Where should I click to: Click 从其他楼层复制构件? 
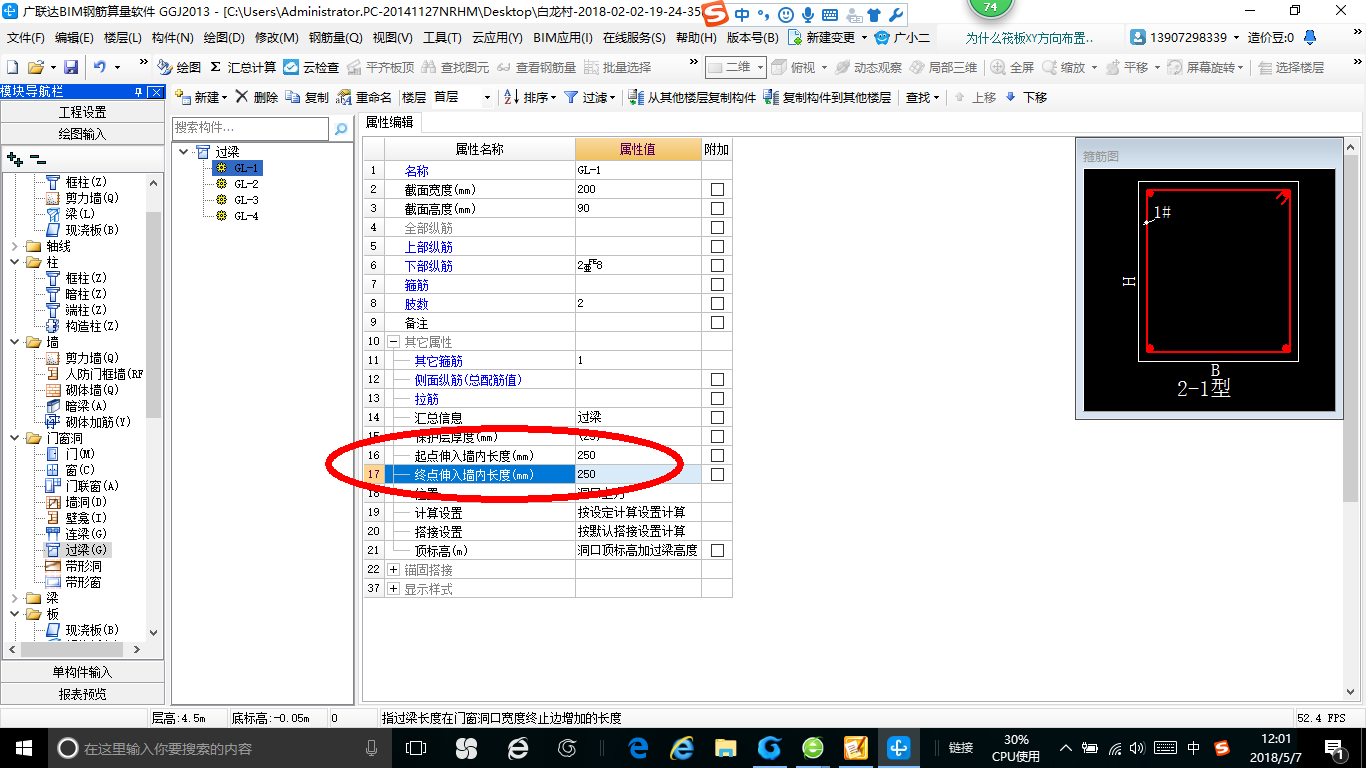pos(692,97)
